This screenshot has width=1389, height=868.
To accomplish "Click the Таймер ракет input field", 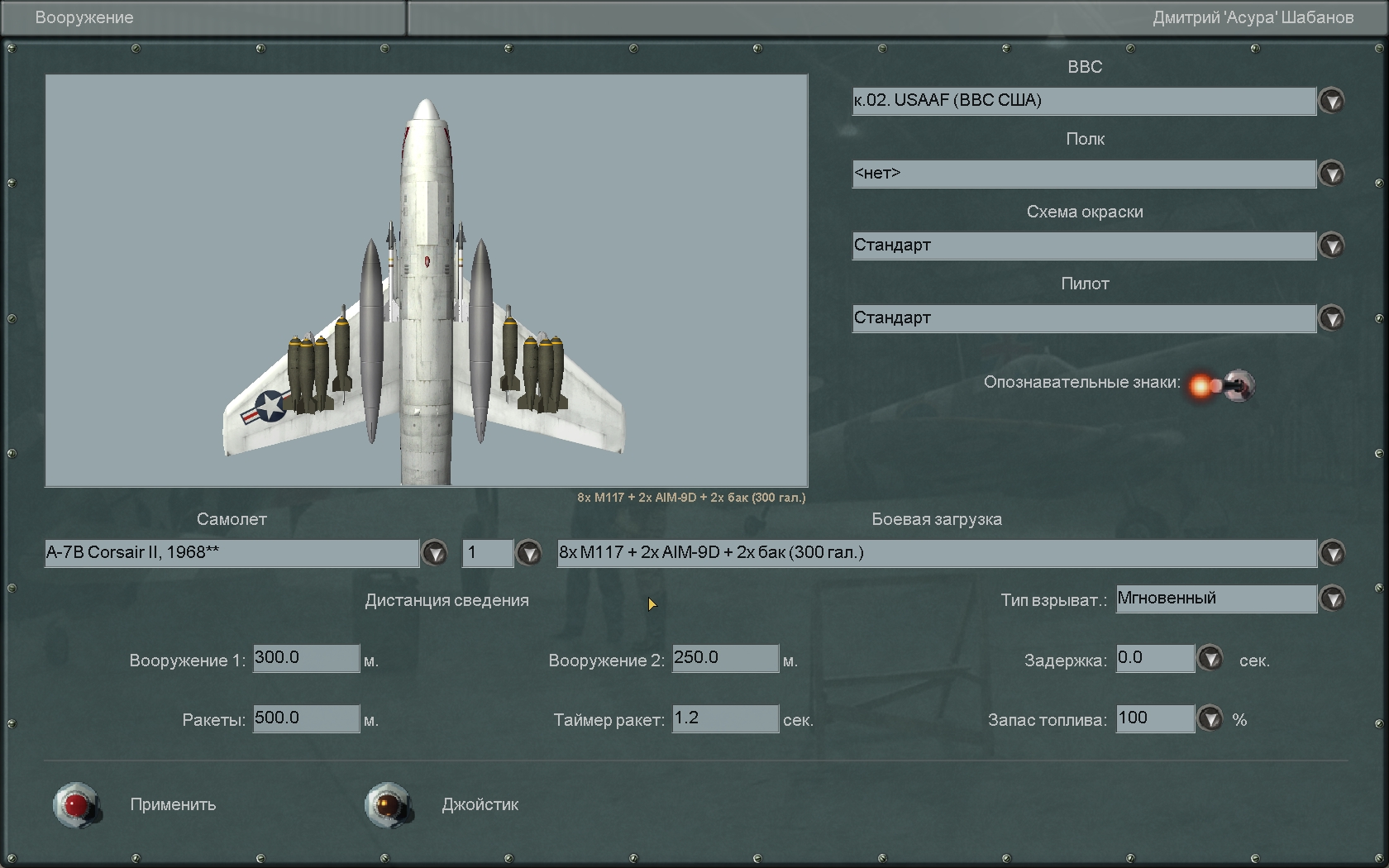I will click(x=725, y=718).
